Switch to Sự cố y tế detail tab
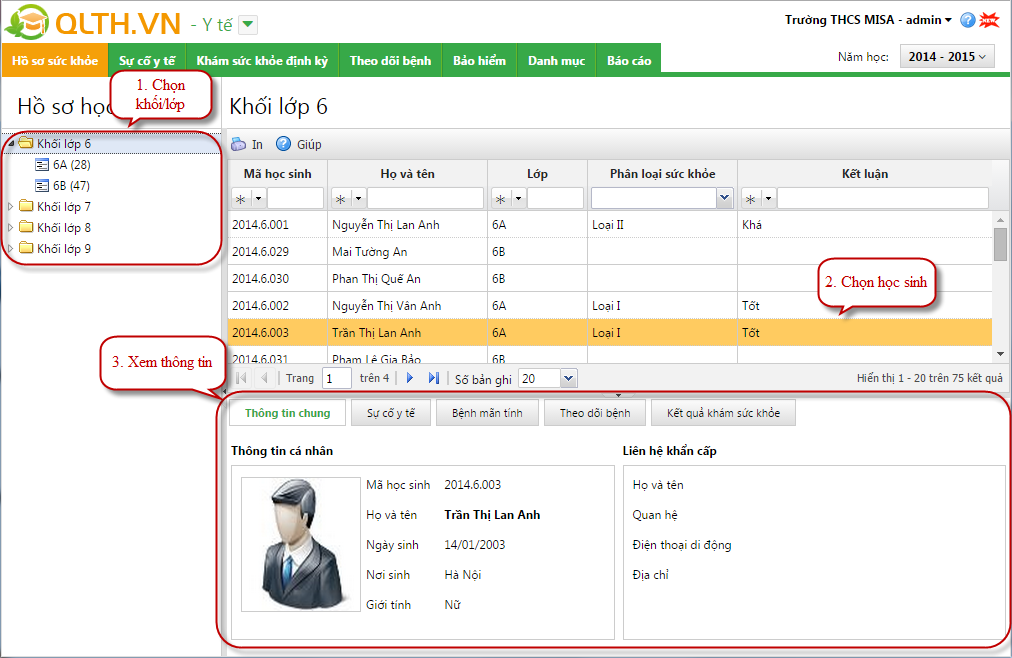The width and height of the screenshot is (1012, 658). tap(391, 413)
